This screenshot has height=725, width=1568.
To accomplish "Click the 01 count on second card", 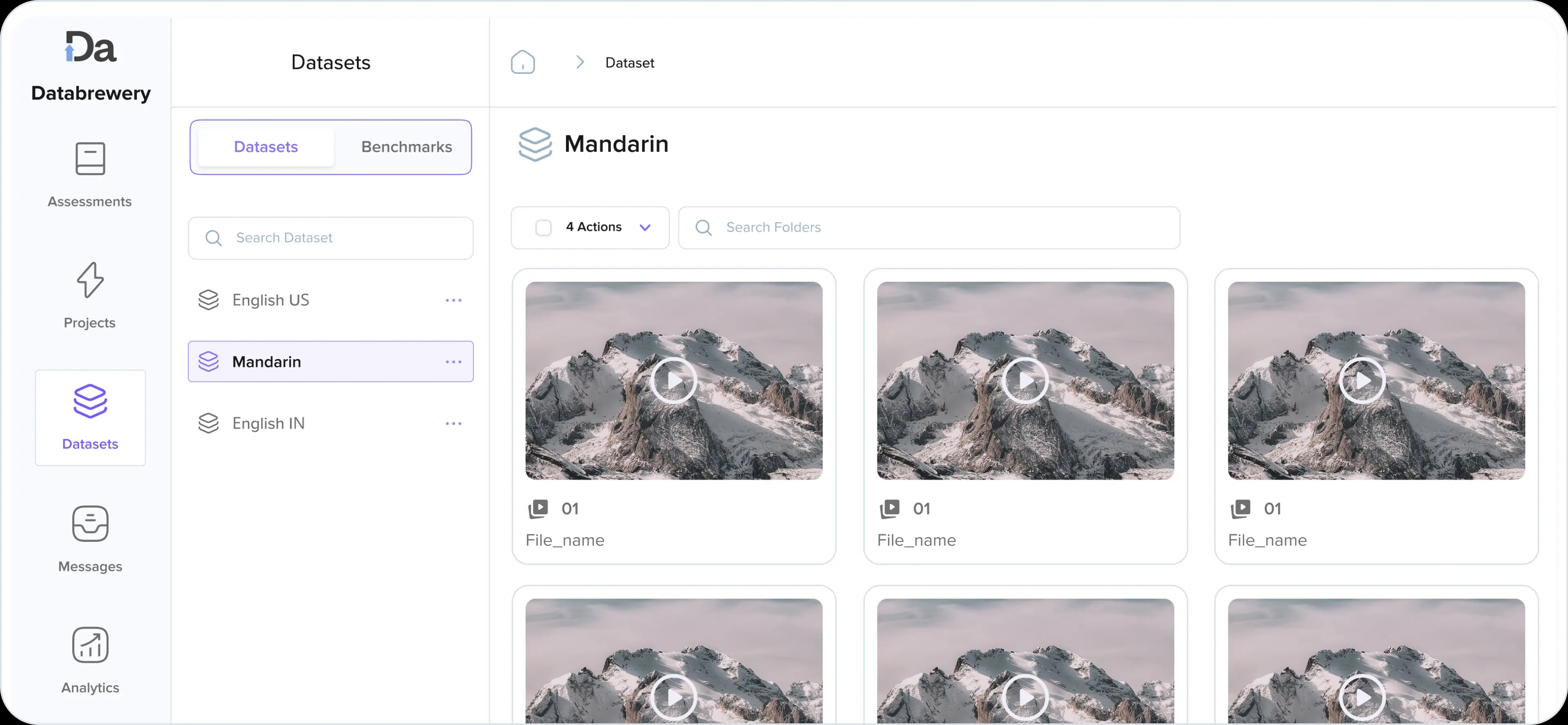I will coord(922,509).
